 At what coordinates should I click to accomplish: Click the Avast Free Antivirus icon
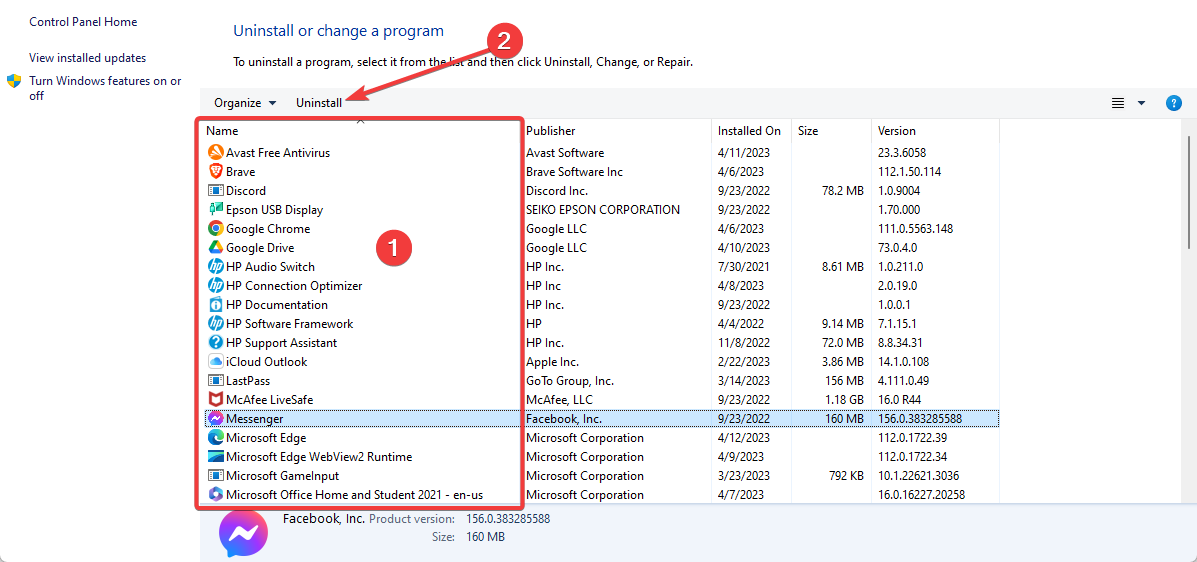[x=215, y=153]
